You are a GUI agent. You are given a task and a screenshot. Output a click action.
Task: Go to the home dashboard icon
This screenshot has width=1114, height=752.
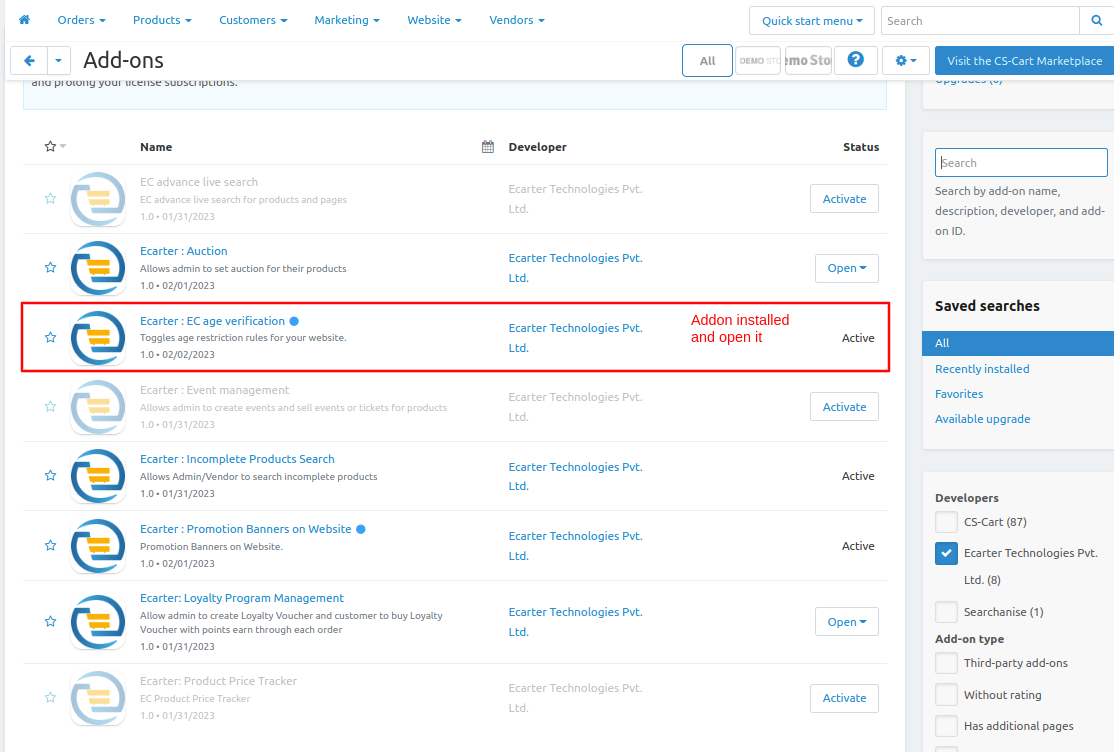24,20
